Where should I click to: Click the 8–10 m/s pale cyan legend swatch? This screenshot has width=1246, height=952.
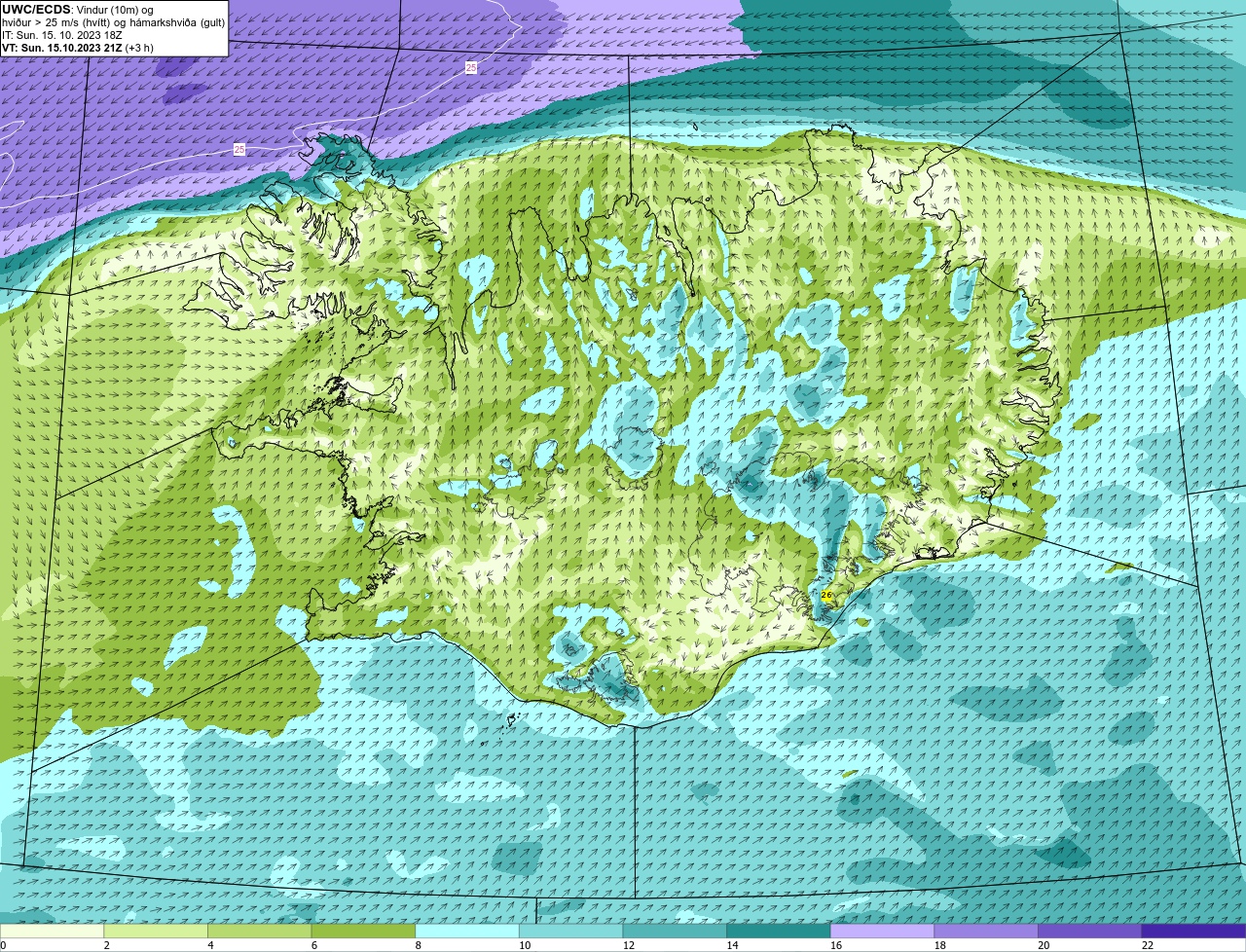467,931
